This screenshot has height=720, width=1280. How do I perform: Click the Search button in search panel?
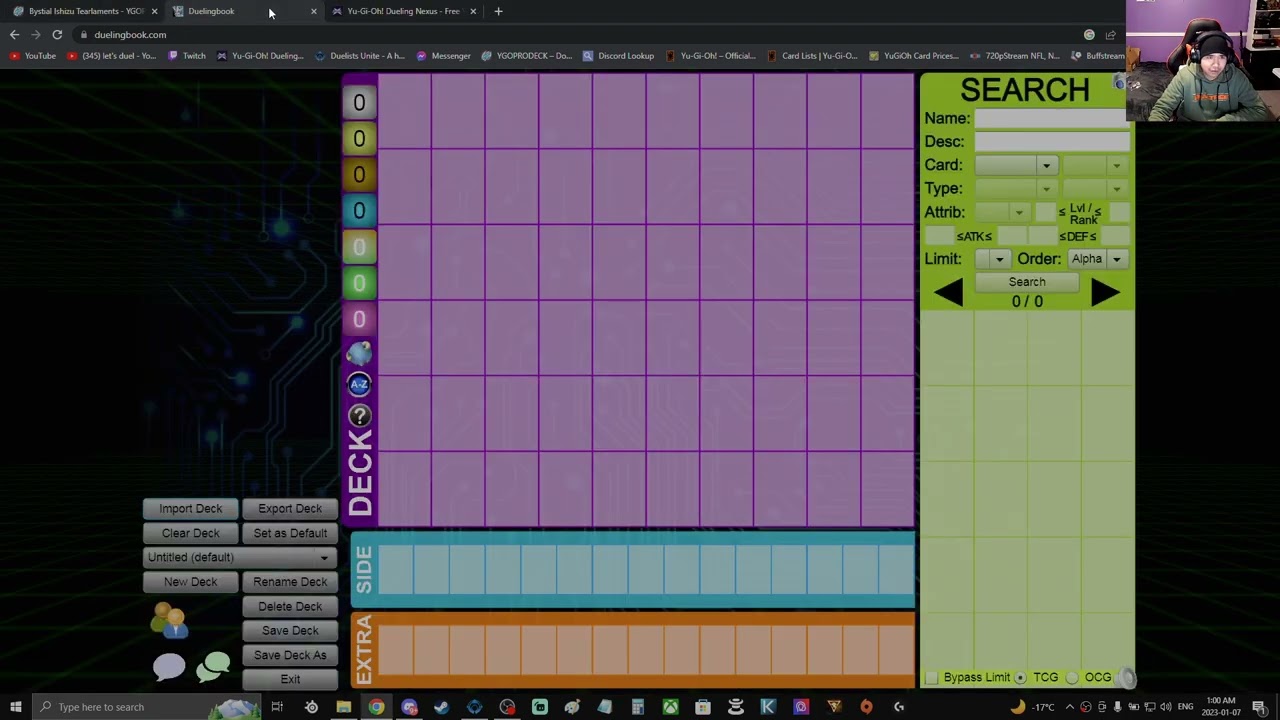[x=1027, y=282]
